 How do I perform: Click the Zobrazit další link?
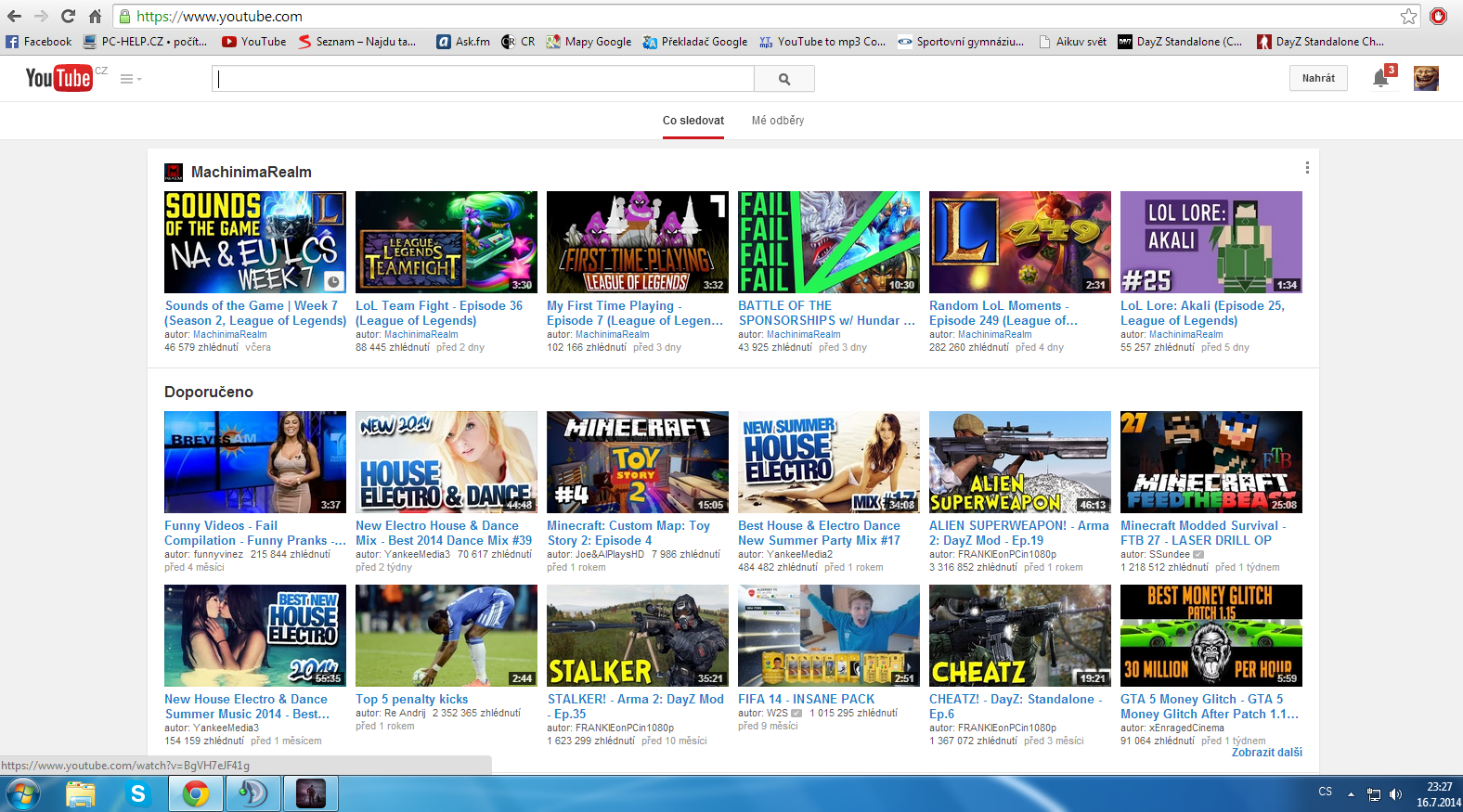(1267, 753)
